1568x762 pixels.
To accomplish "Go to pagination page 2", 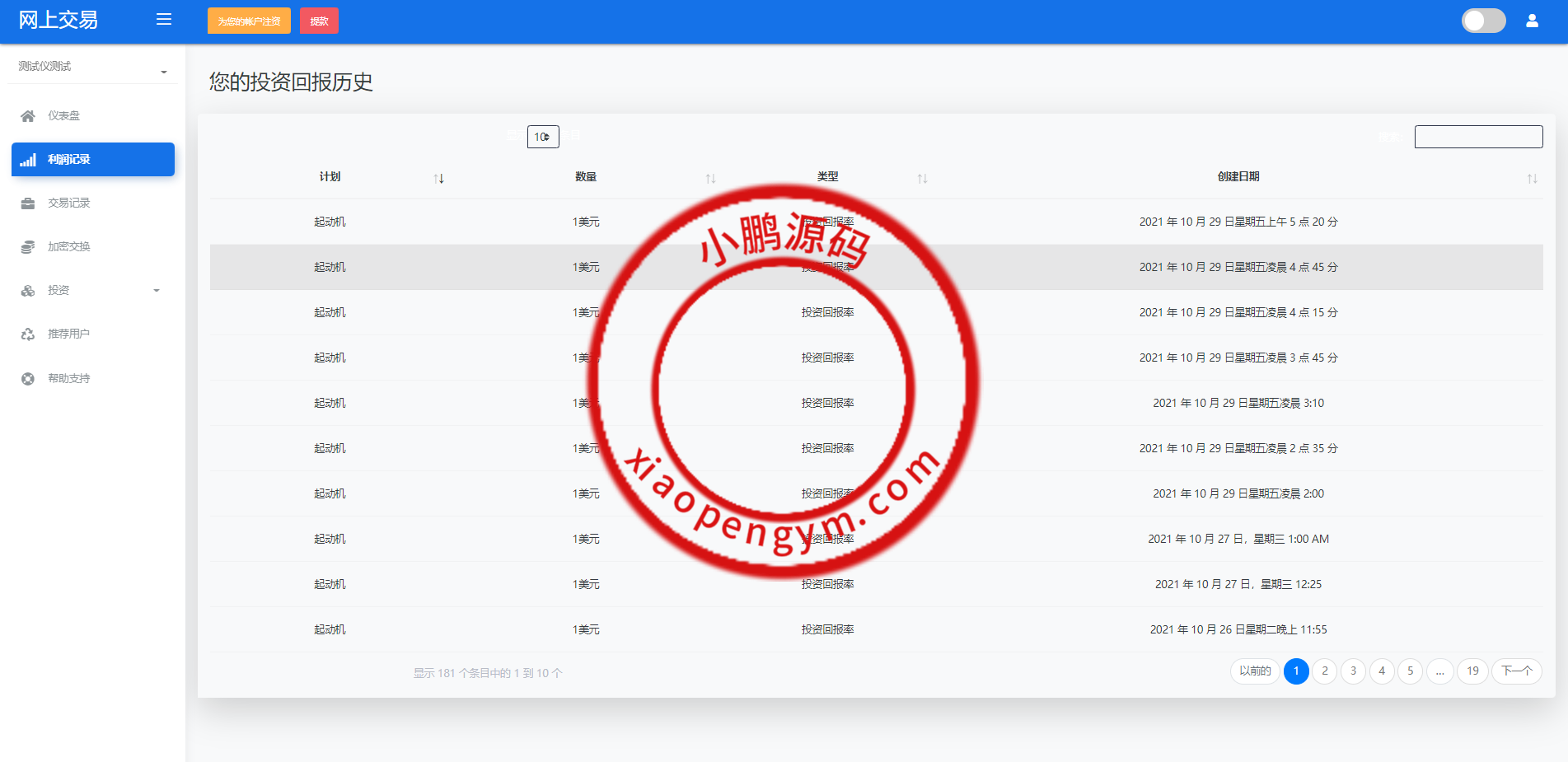I will 1324,671.
